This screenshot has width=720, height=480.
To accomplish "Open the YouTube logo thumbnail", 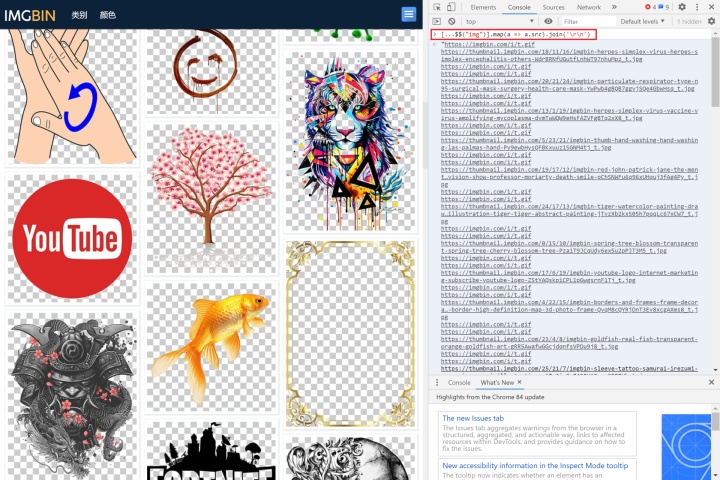I will 72,238.
